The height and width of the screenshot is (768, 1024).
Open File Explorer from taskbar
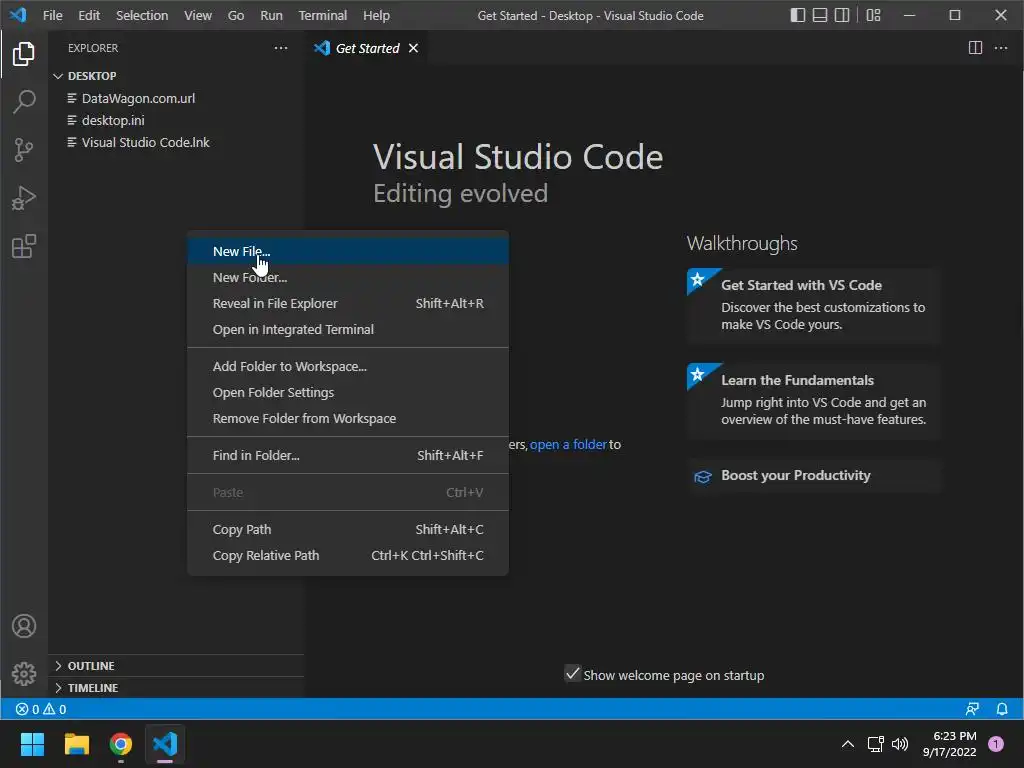pyautogui.click(x=76, y=744)
